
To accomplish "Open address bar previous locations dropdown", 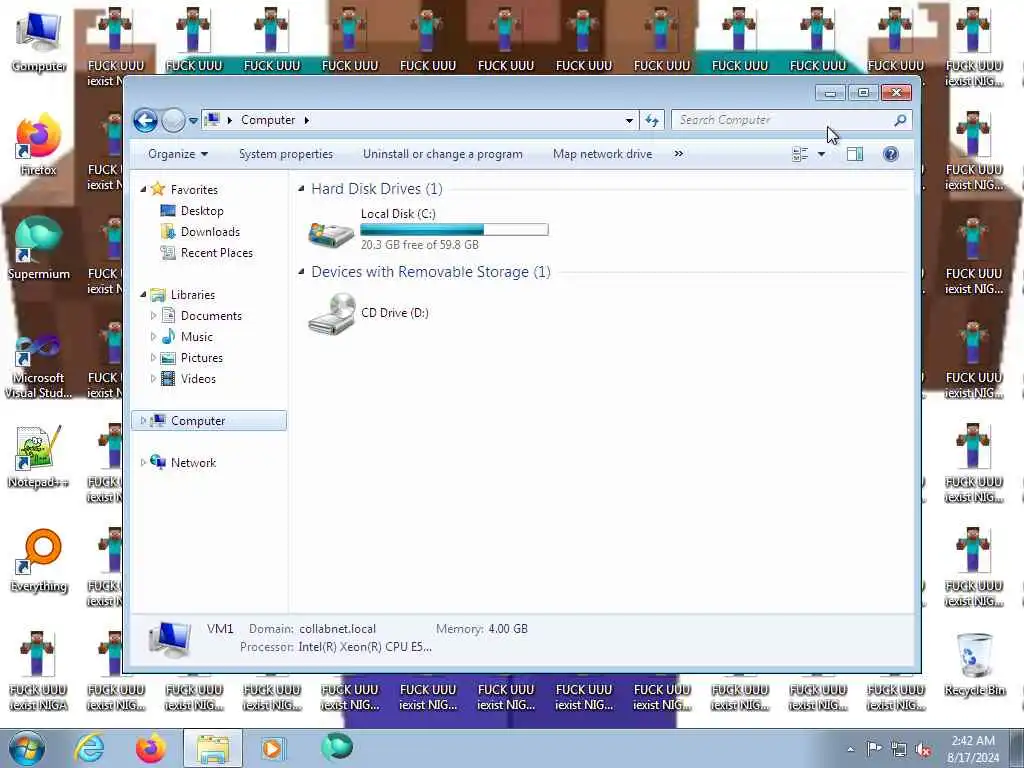I will 629,120.
